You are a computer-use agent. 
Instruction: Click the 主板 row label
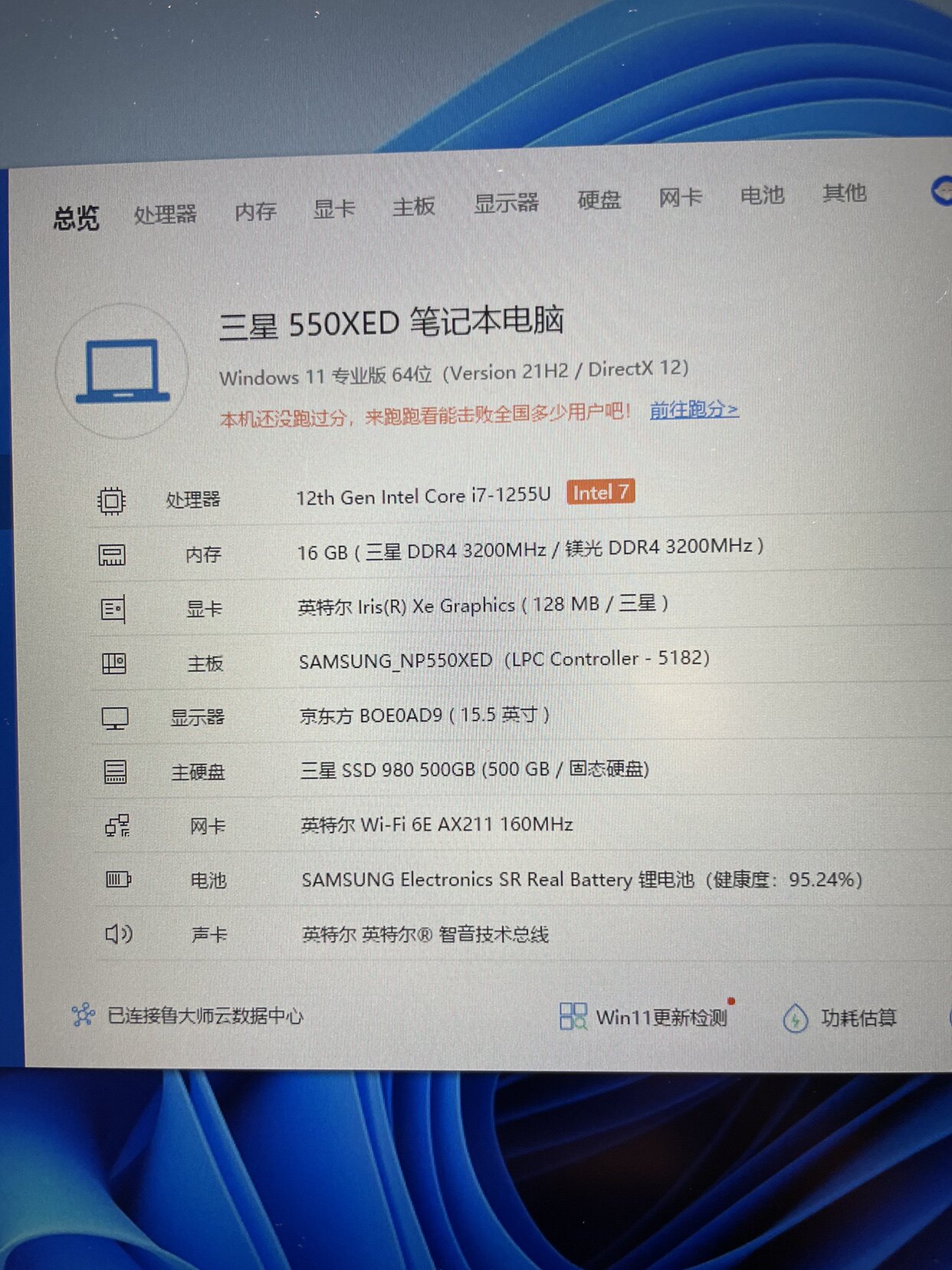coord(205,663)
